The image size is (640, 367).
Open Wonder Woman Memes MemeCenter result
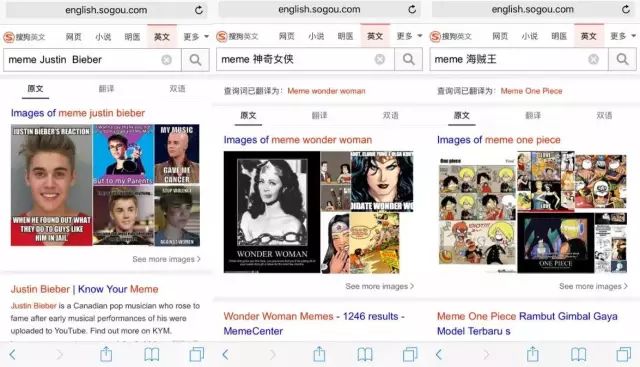(314, 323)
